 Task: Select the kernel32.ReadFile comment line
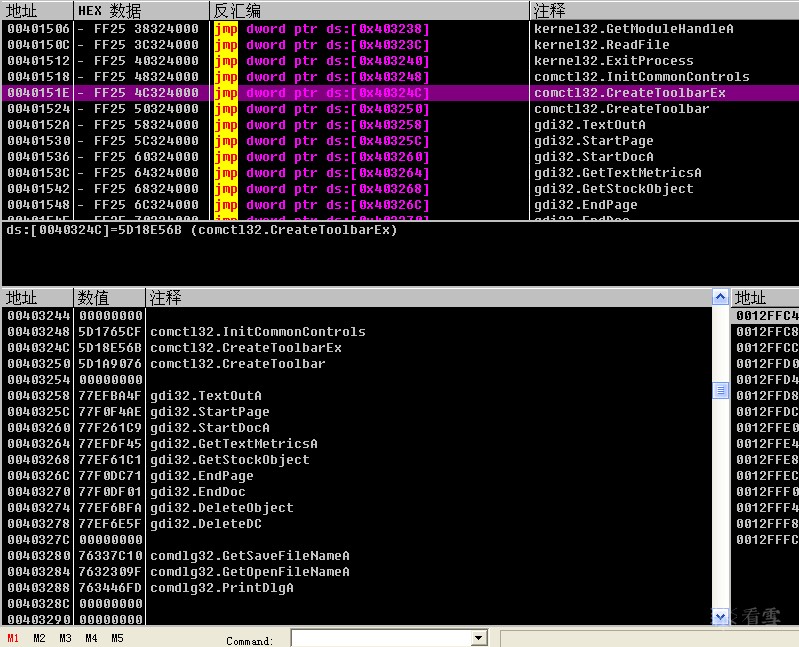tap(601, 45)
